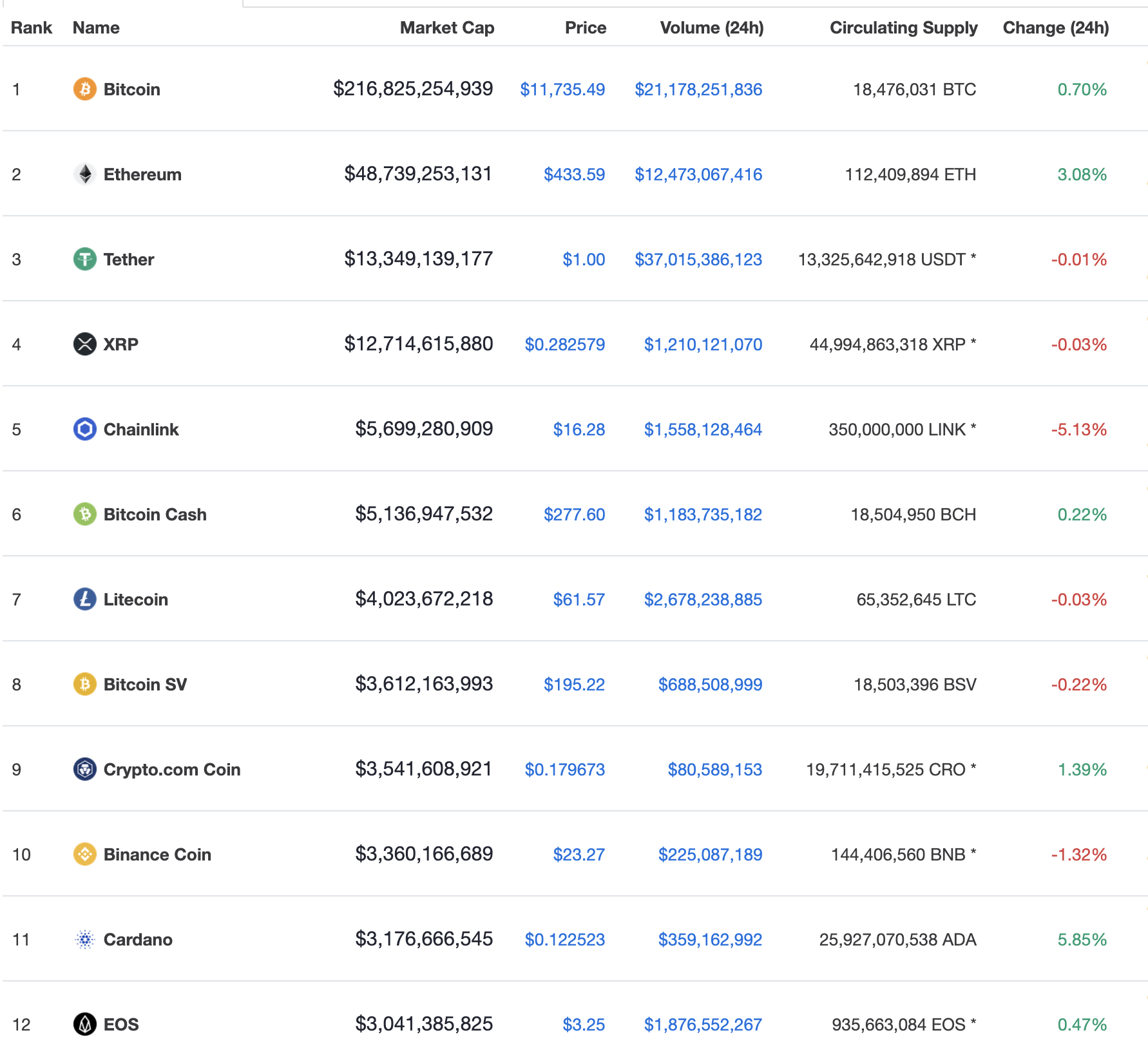This screenshot has width=1148, height=1055.
Task: Click XRP price $0.282579
Action: (x=565, y=344)
